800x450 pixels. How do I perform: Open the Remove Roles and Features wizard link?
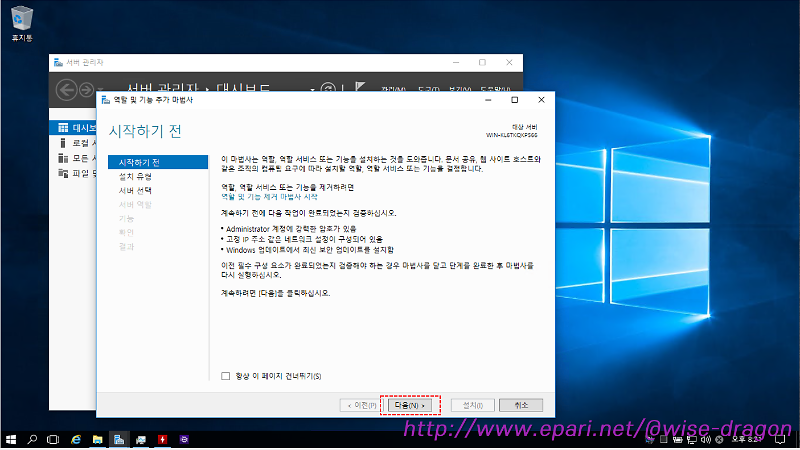pyautogui.click(x=269, y=196)
